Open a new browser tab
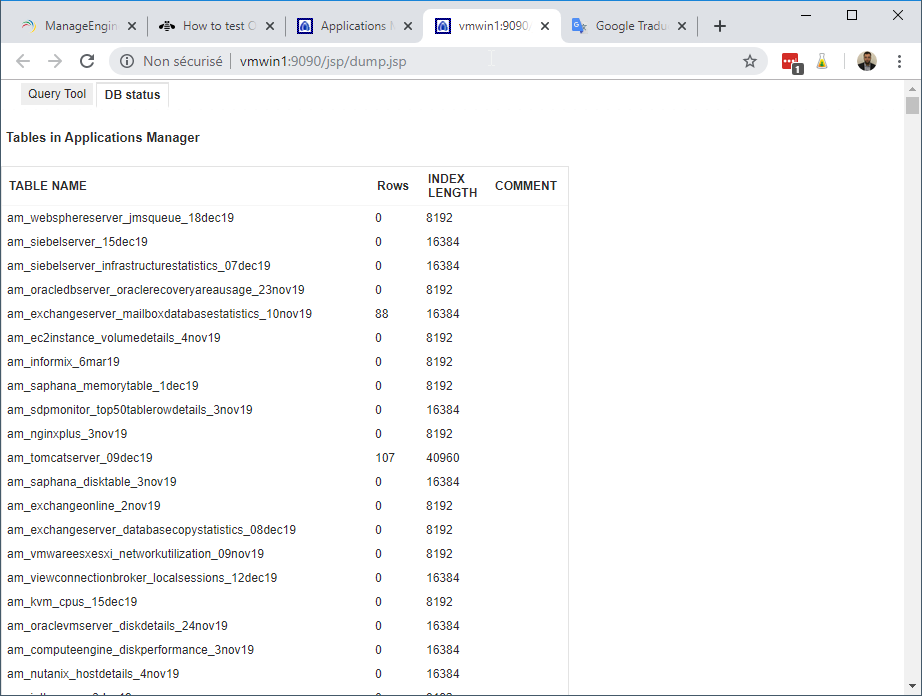The height and width of the screenshot is (696, 922). coord(720,26)
